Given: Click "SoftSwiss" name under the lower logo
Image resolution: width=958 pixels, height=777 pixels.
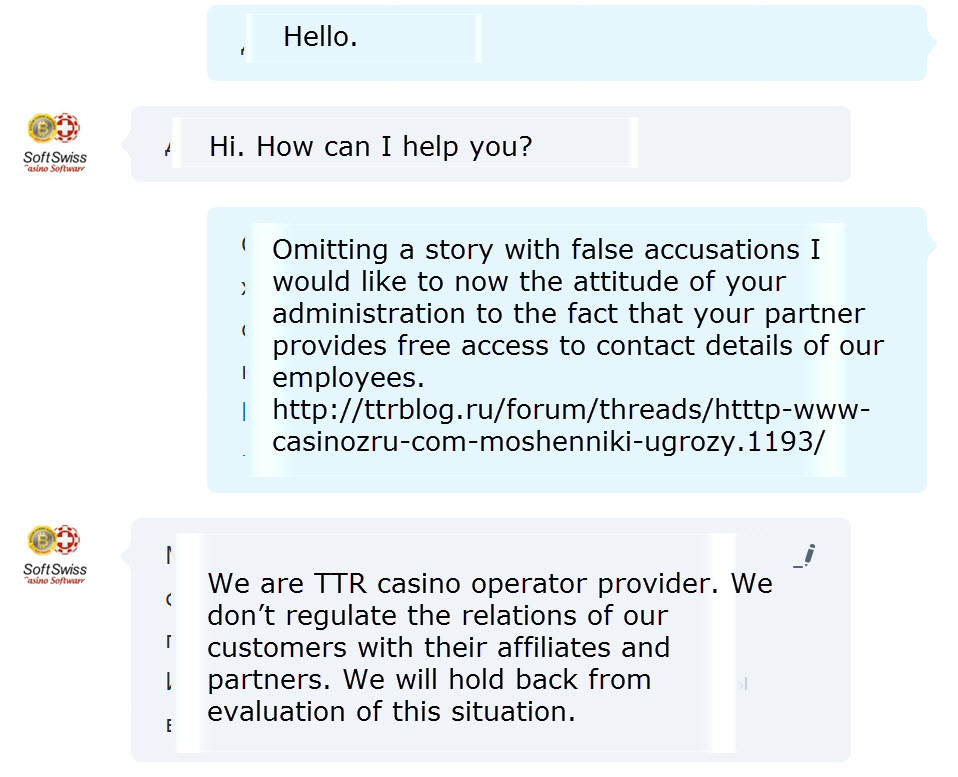Looking at the screenshot, I should point(55,569).
